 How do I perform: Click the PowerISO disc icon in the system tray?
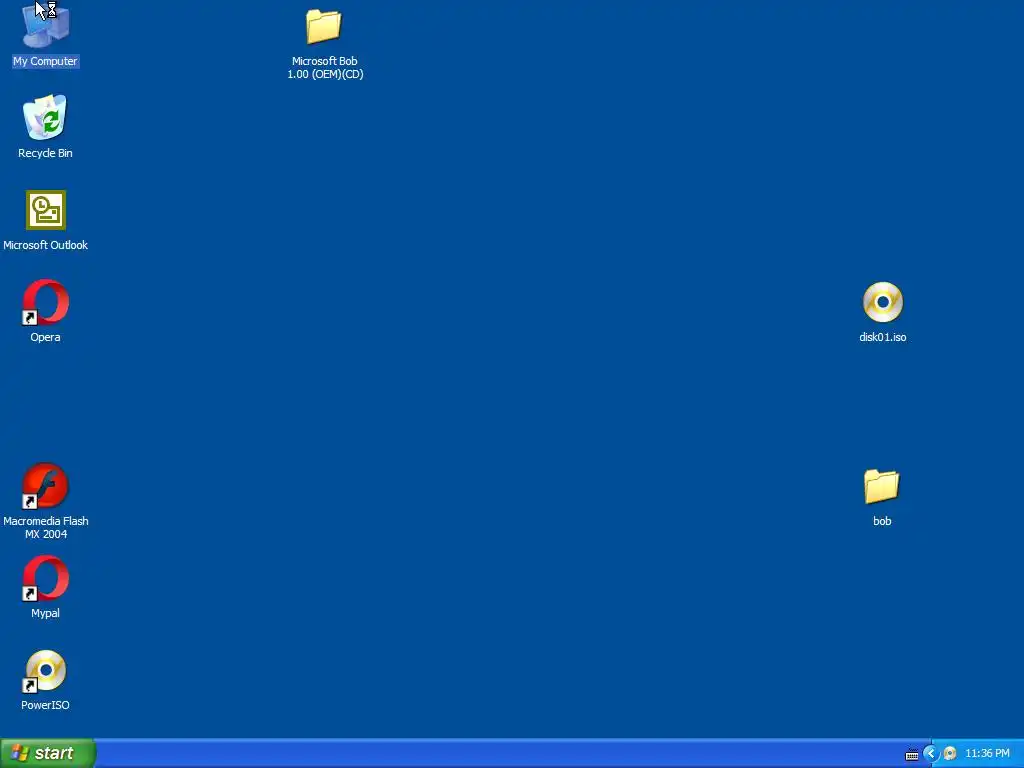point(950,754)
